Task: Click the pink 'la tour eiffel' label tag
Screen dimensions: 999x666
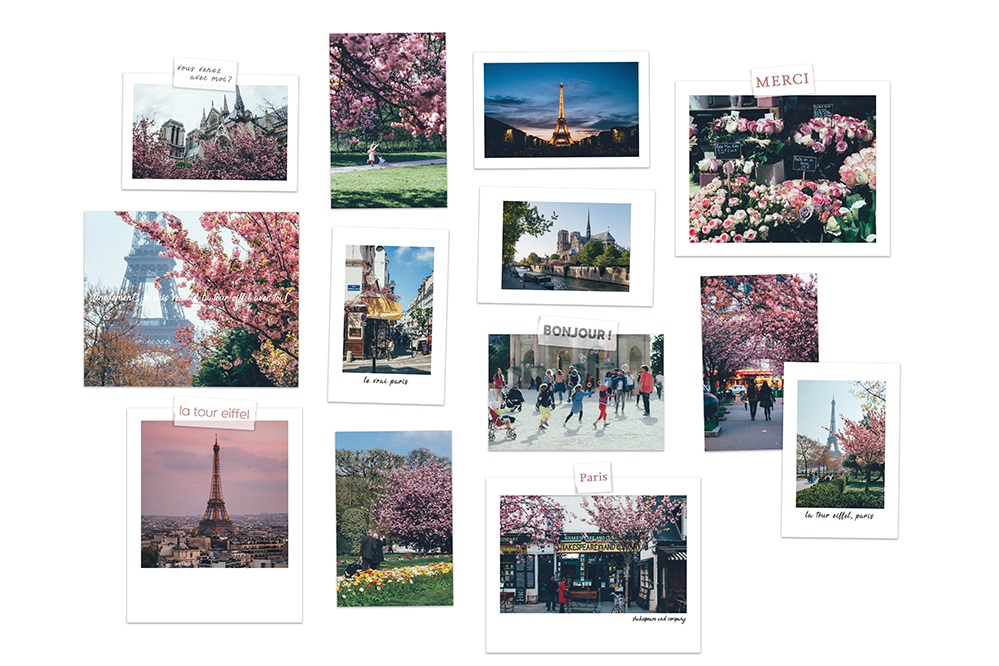Action: pyautogui.click(x=214, y=411)
